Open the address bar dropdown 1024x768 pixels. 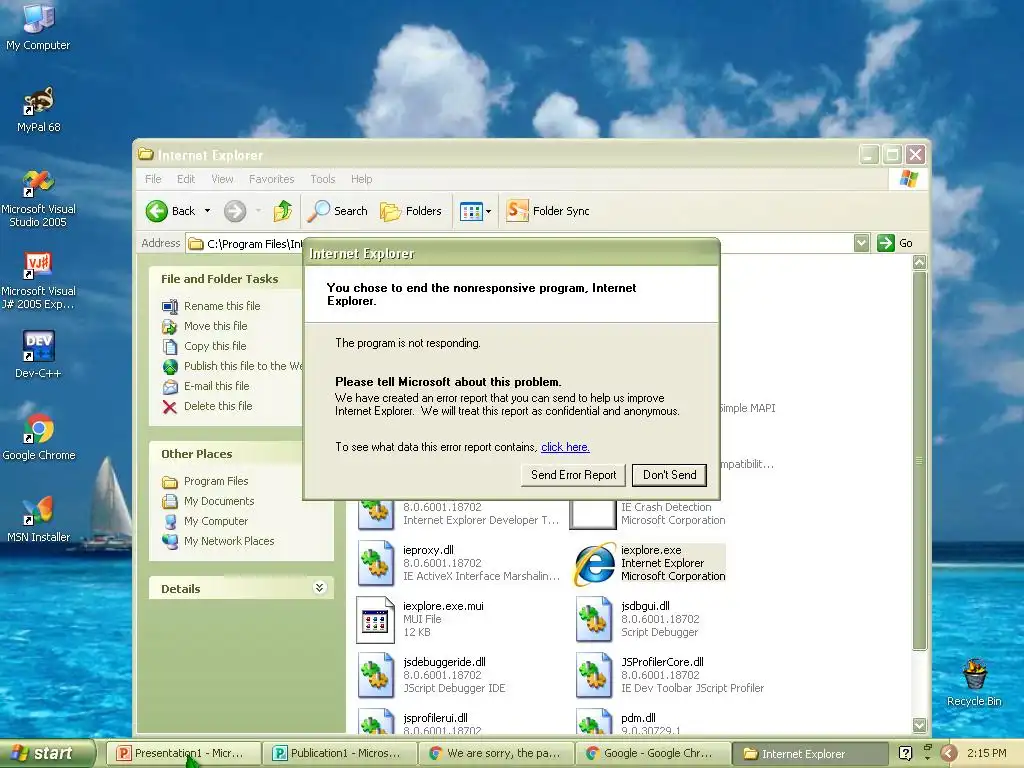861,243
